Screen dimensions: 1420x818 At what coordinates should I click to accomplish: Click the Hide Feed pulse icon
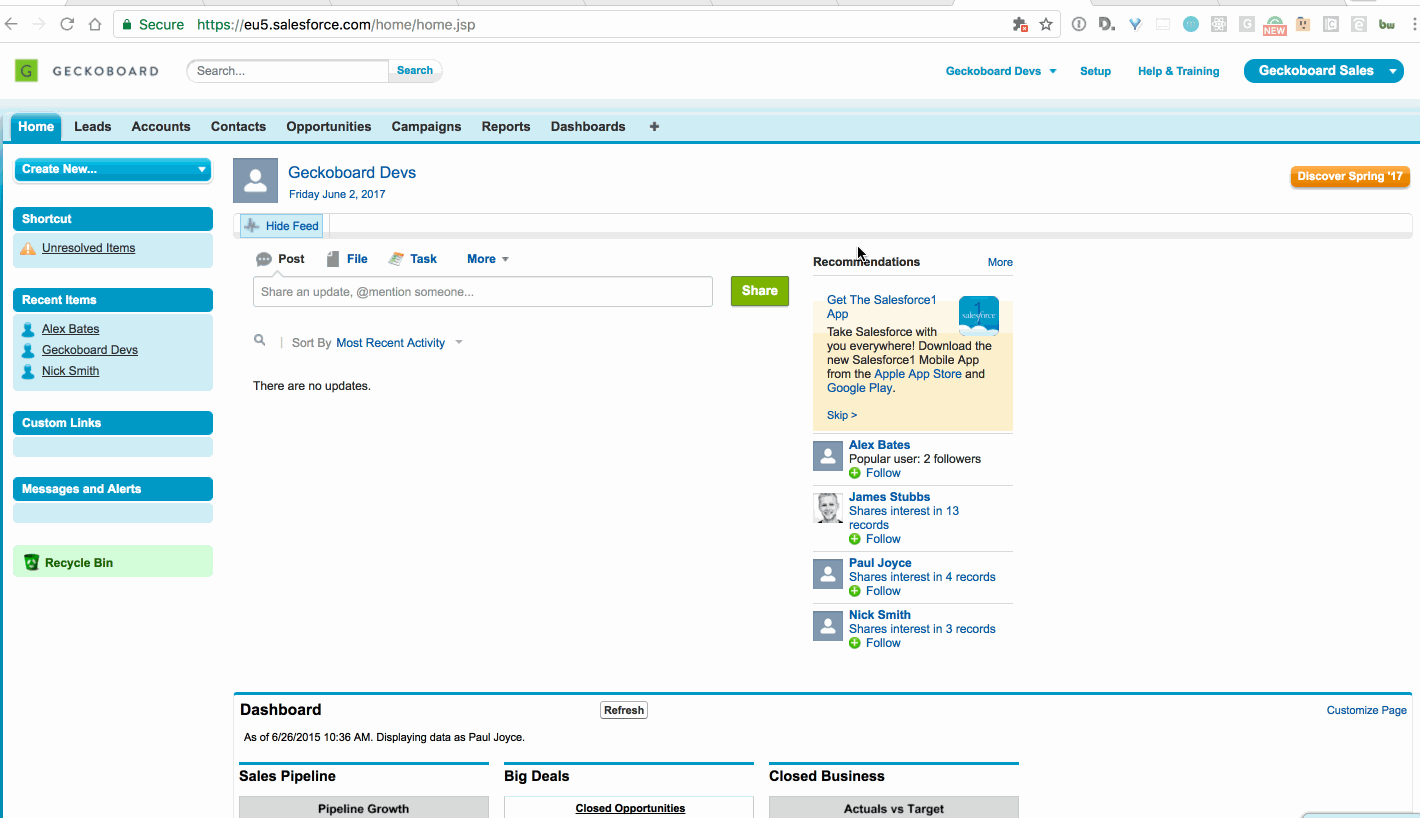pyautogui.click(x=251, y=226)
